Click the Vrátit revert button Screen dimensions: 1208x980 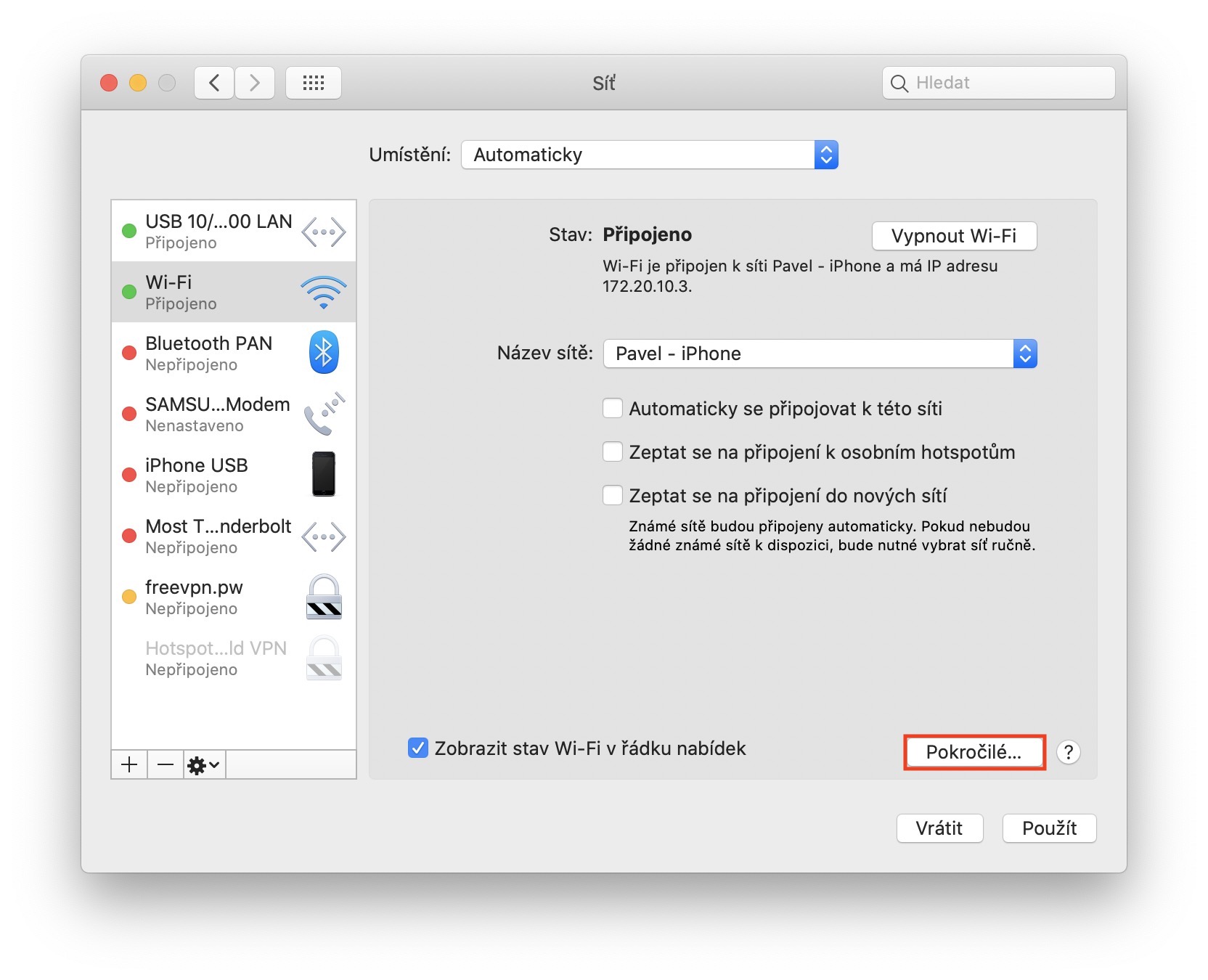[939, 828]
